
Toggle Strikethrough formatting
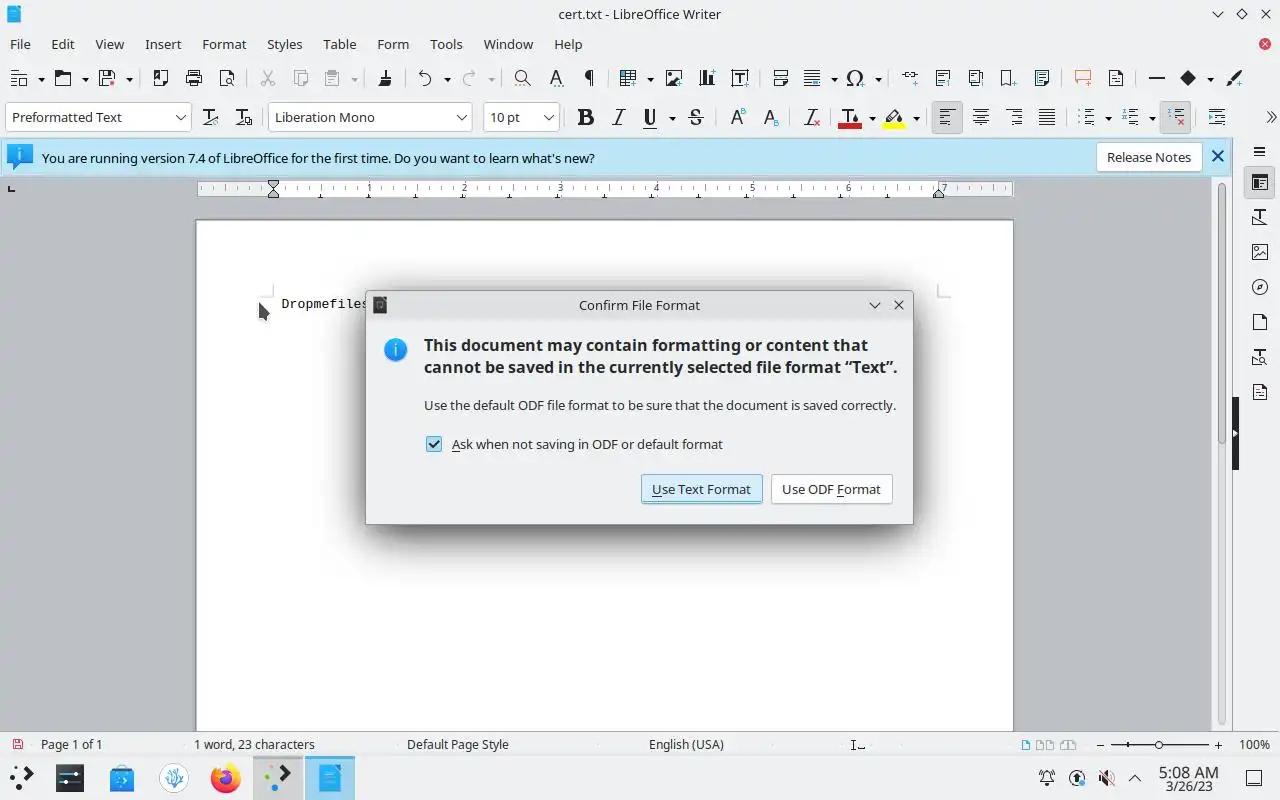click(696, 117)
